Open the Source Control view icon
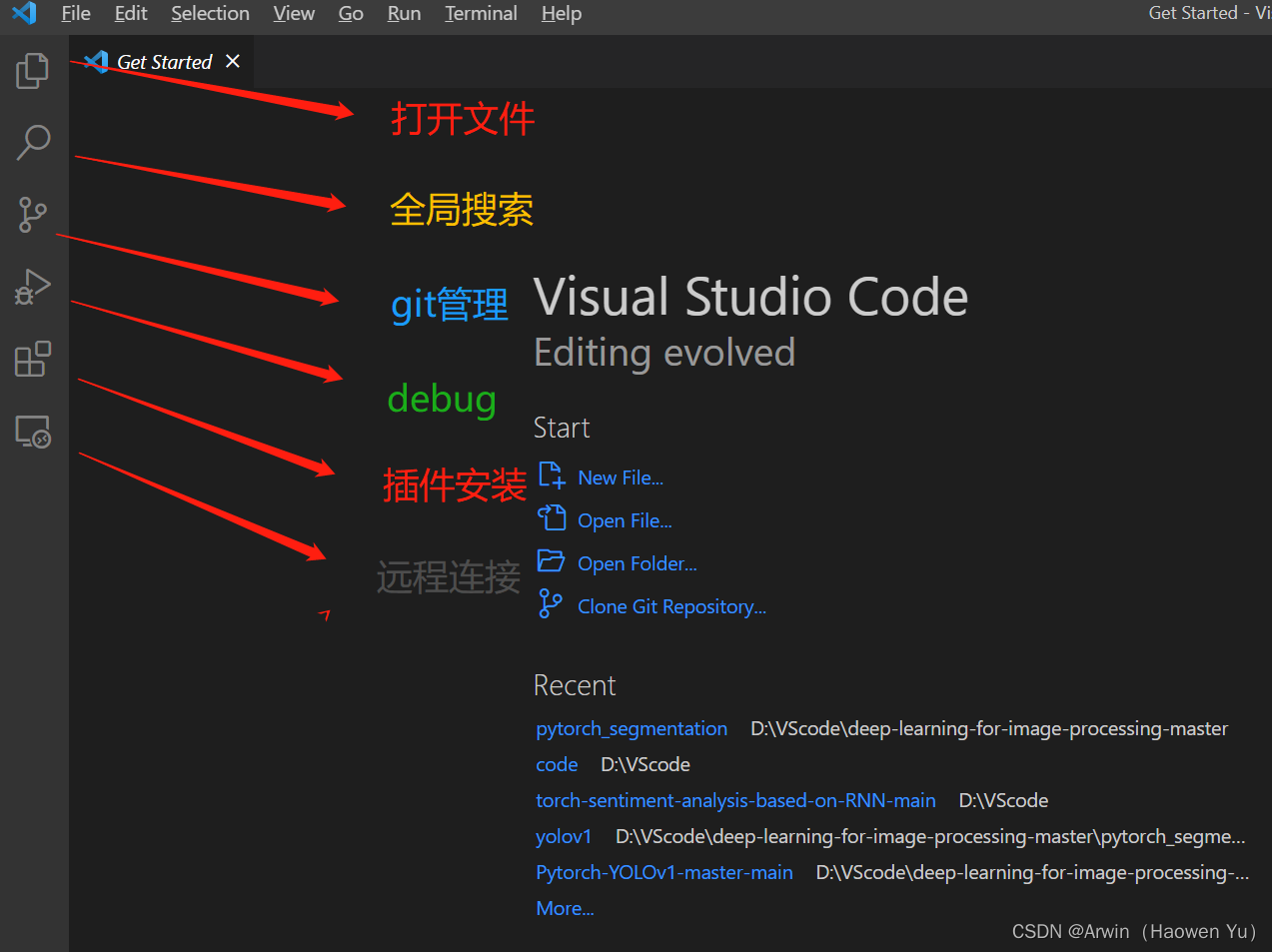 [x=33, y=214]
